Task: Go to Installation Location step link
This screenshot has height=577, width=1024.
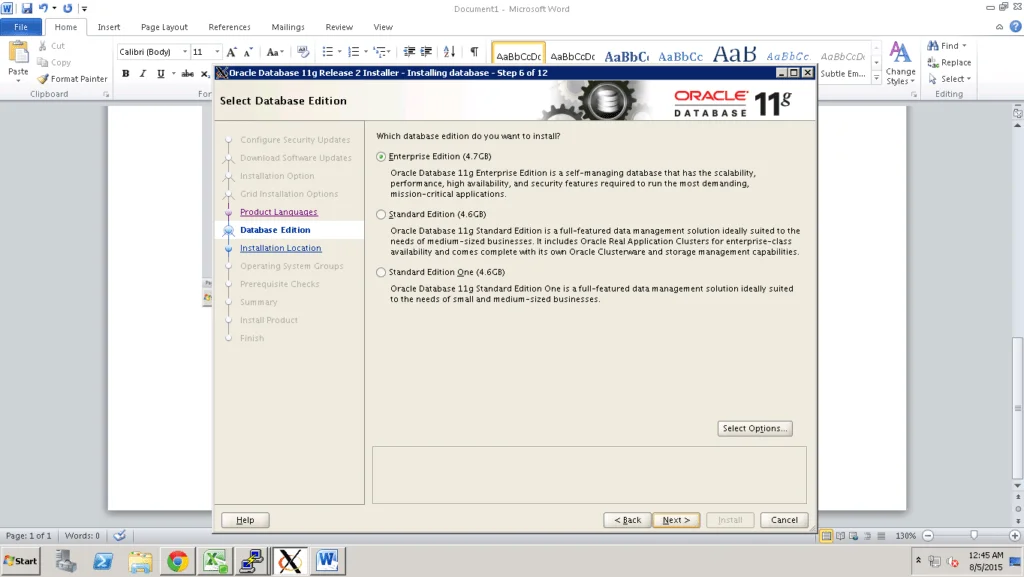Action: (x=280, y=248)
